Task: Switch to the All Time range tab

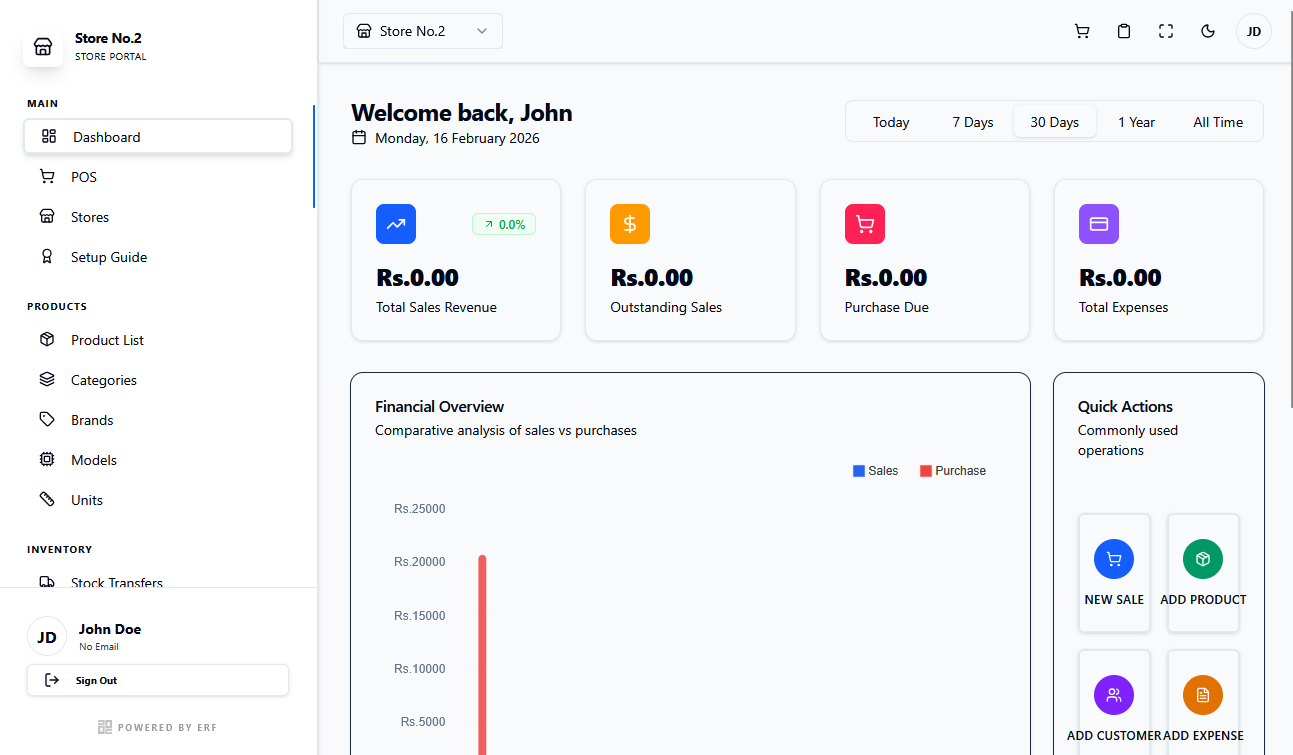Action: pos(1218,122)
